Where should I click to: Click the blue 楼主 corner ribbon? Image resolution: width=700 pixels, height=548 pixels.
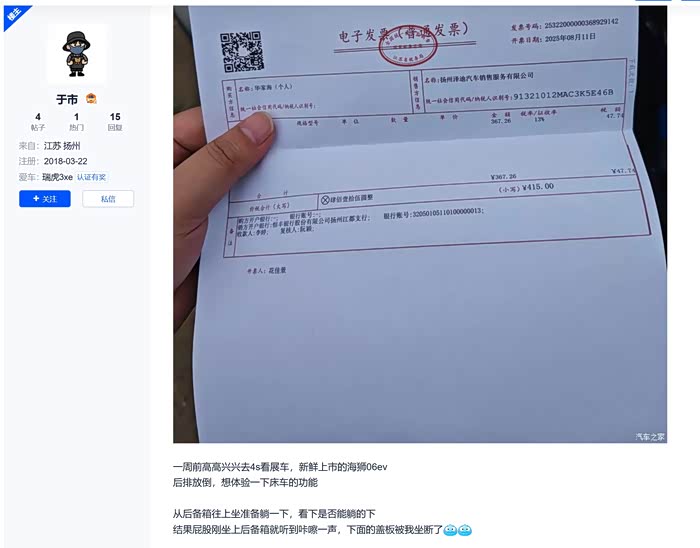(x=16, y=17)
